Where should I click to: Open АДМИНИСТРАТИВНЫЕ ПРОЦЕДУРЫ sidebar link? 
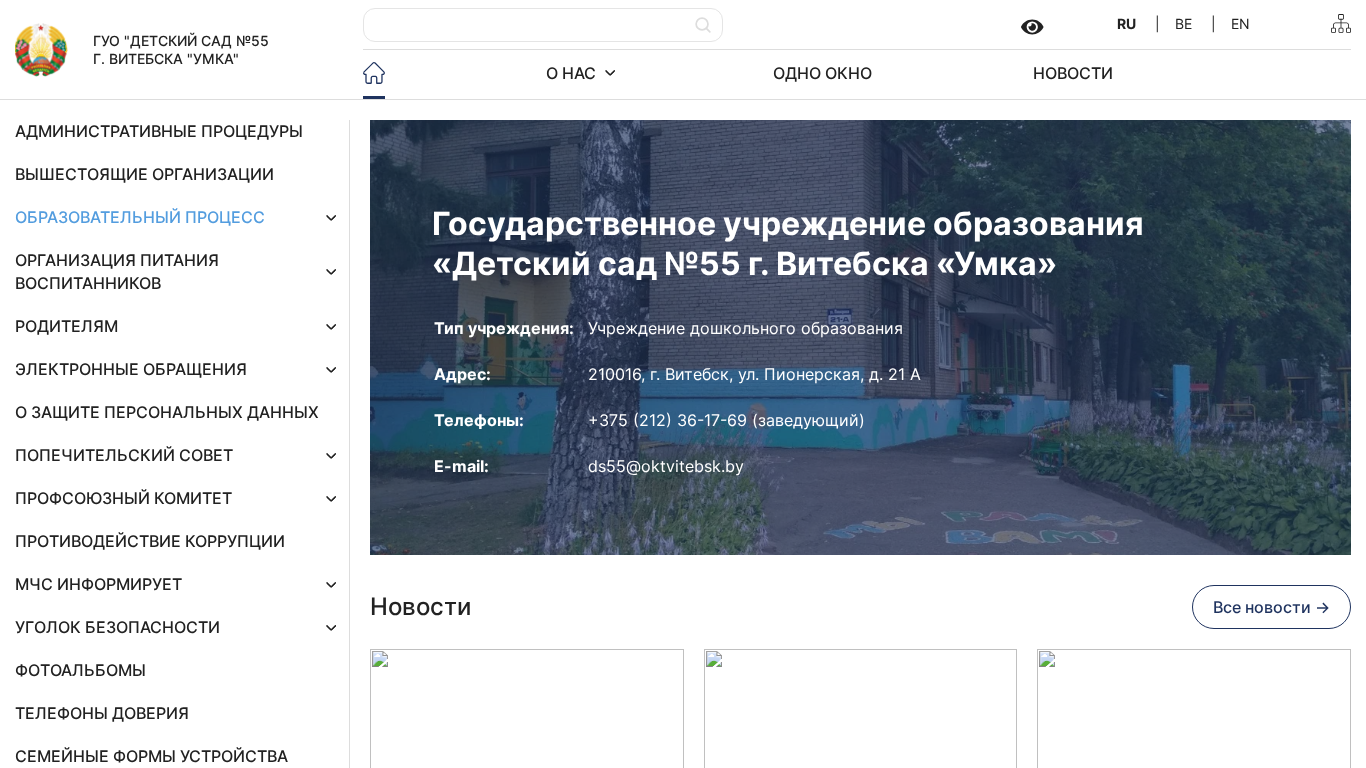[x=158, y=131]
